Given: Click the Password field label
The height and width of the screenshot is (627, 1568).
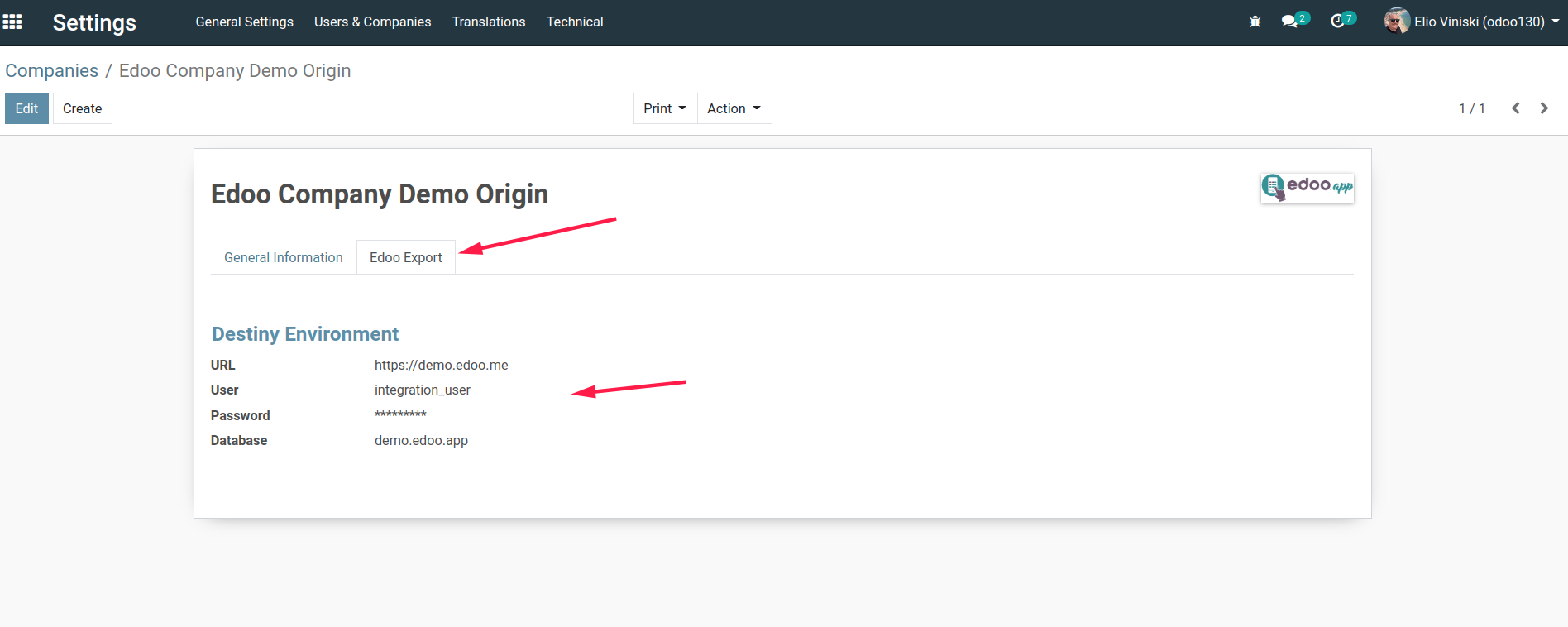Looking at the screenshot, I should pyautogui.click(x=241, y=415).
